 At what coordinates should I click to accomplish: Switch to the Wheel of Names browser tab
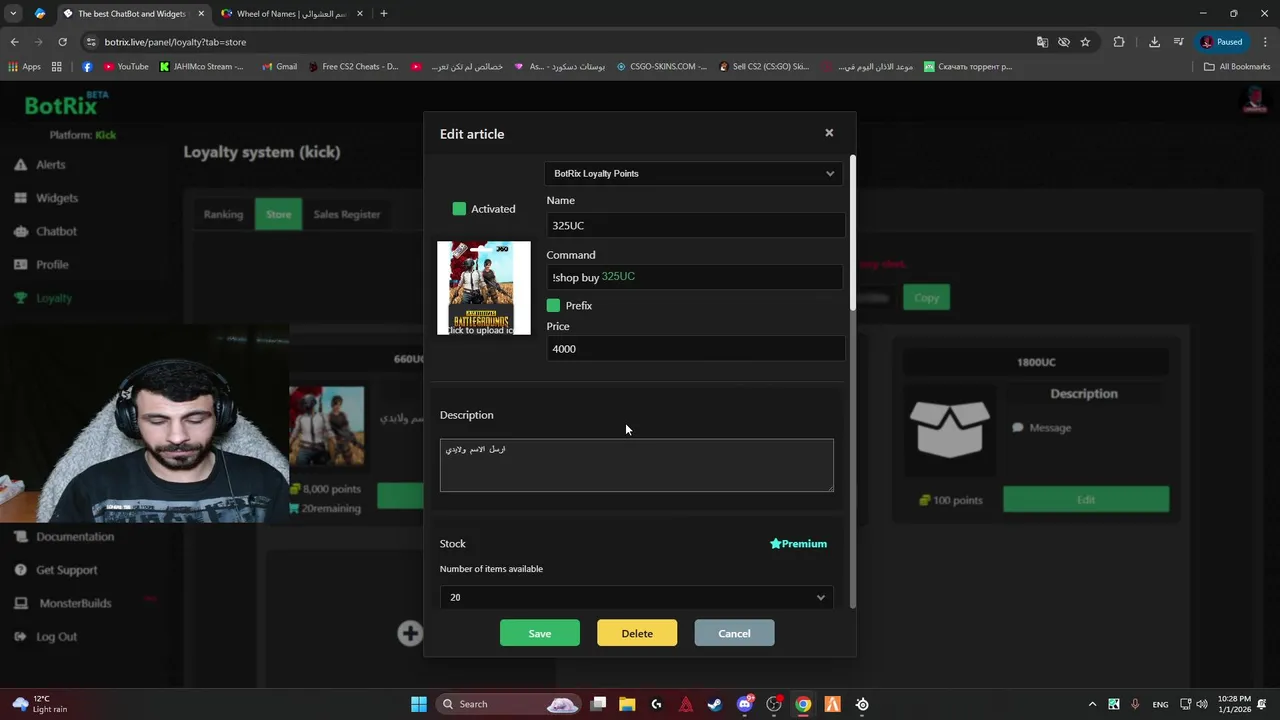(290, 14)
